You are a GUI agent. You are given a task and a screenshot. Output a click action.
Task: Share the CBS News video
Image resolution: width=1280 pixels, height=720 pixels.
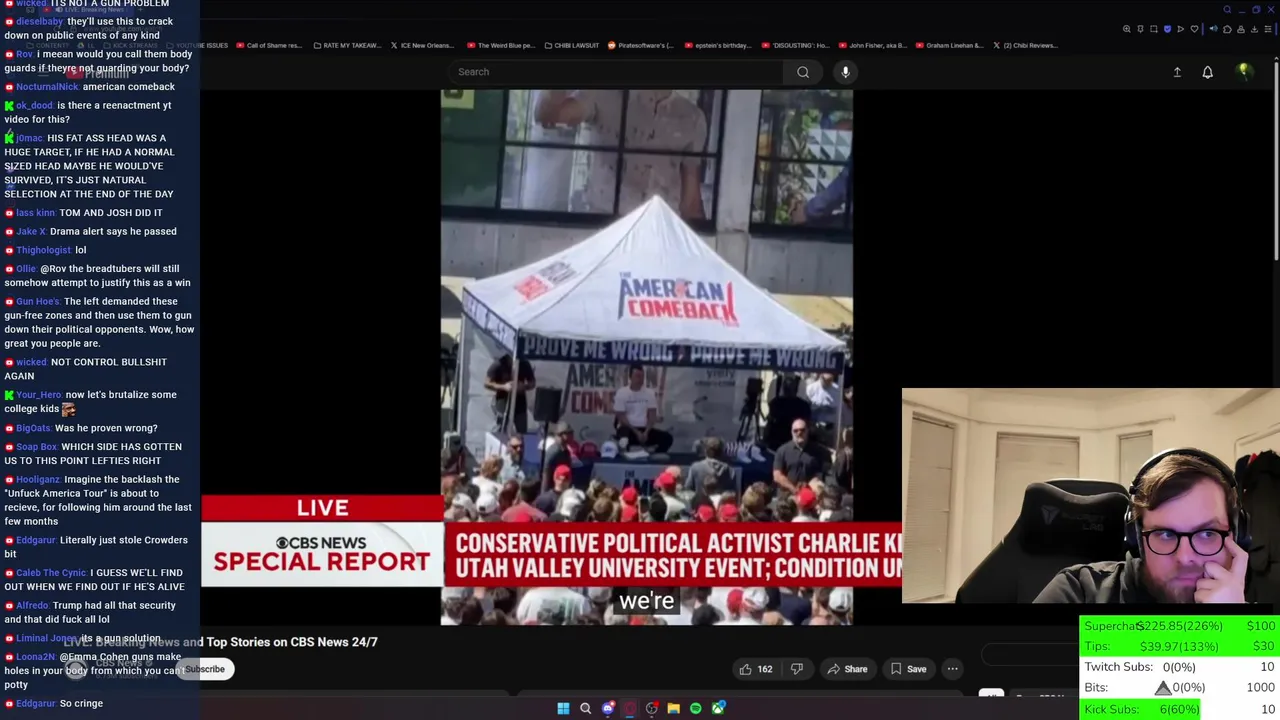(x=846, y=669)
